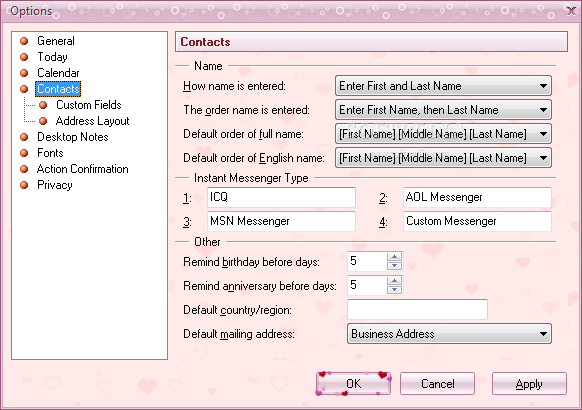Open 'Default order of full name' dropdown
582x410 pixels.
(443, 134)
